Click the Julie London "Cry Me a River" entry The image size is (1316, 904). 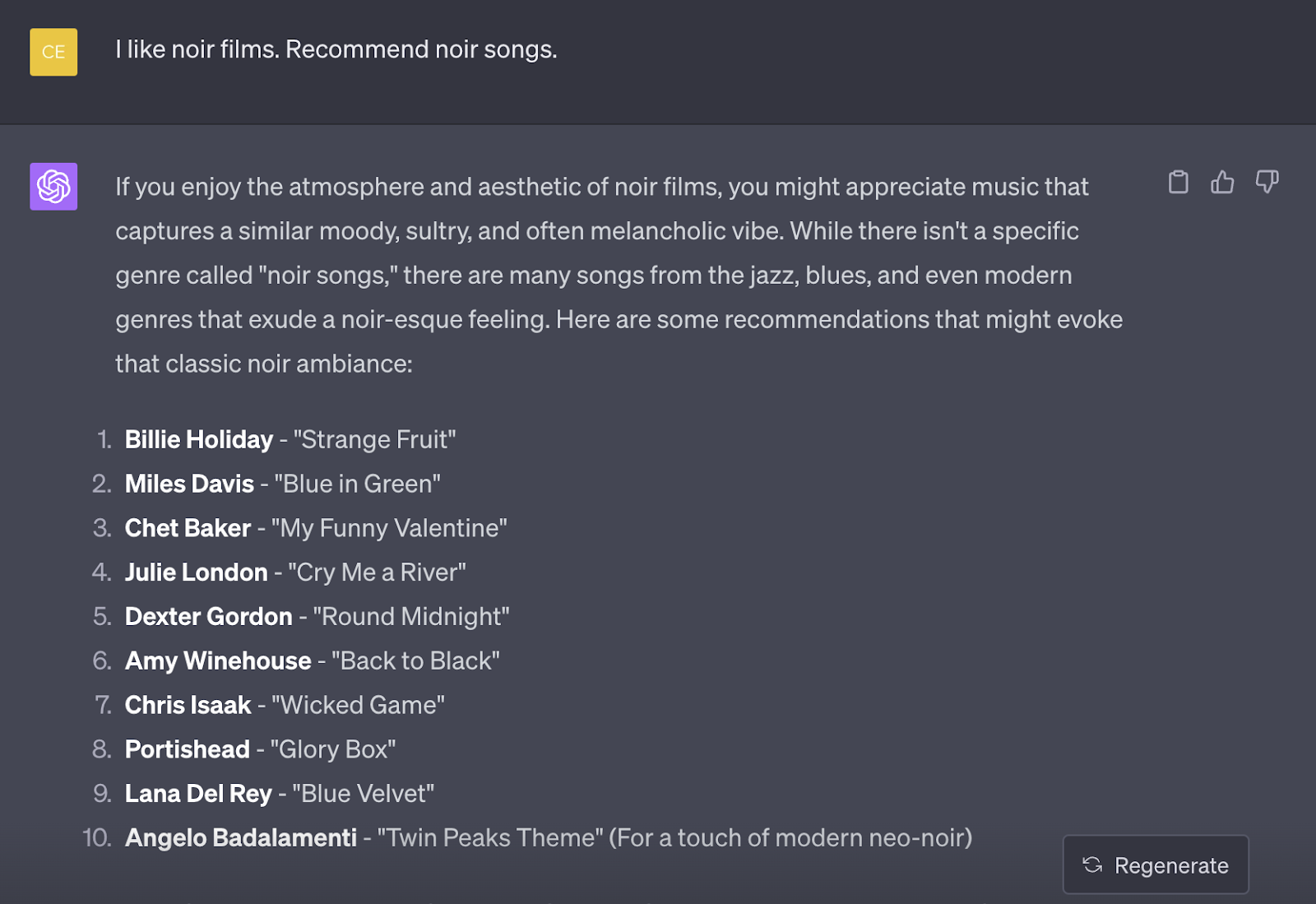[x=294, y=573]
